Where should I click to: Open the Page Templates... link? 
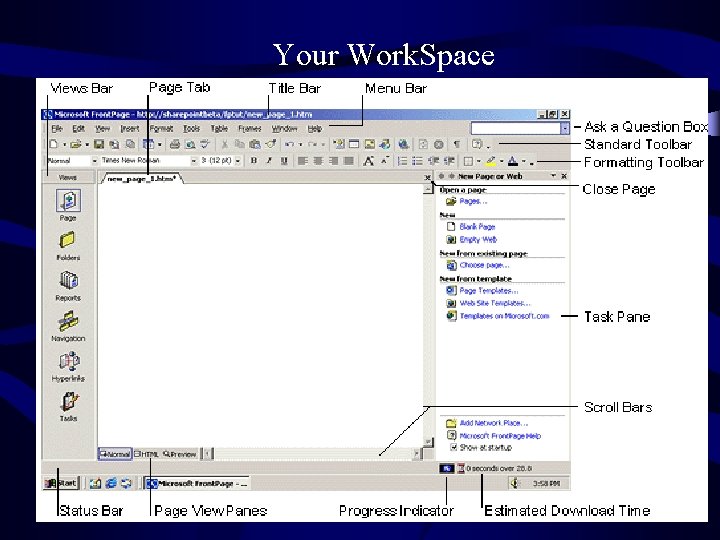pyautogui.click(x=489, y=291)
